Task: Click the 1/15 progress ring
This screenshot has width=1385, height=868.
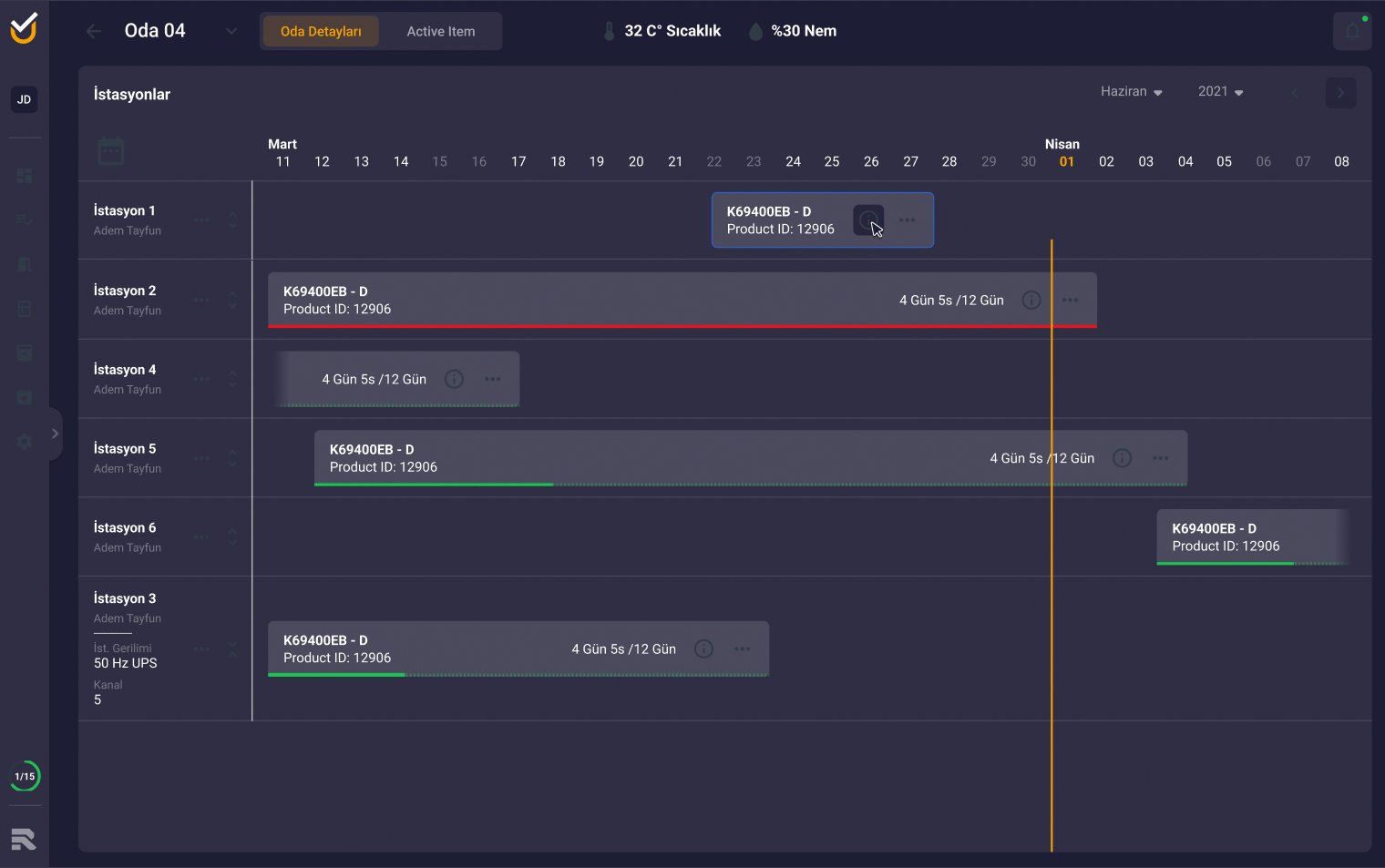Action: [25, 776]
